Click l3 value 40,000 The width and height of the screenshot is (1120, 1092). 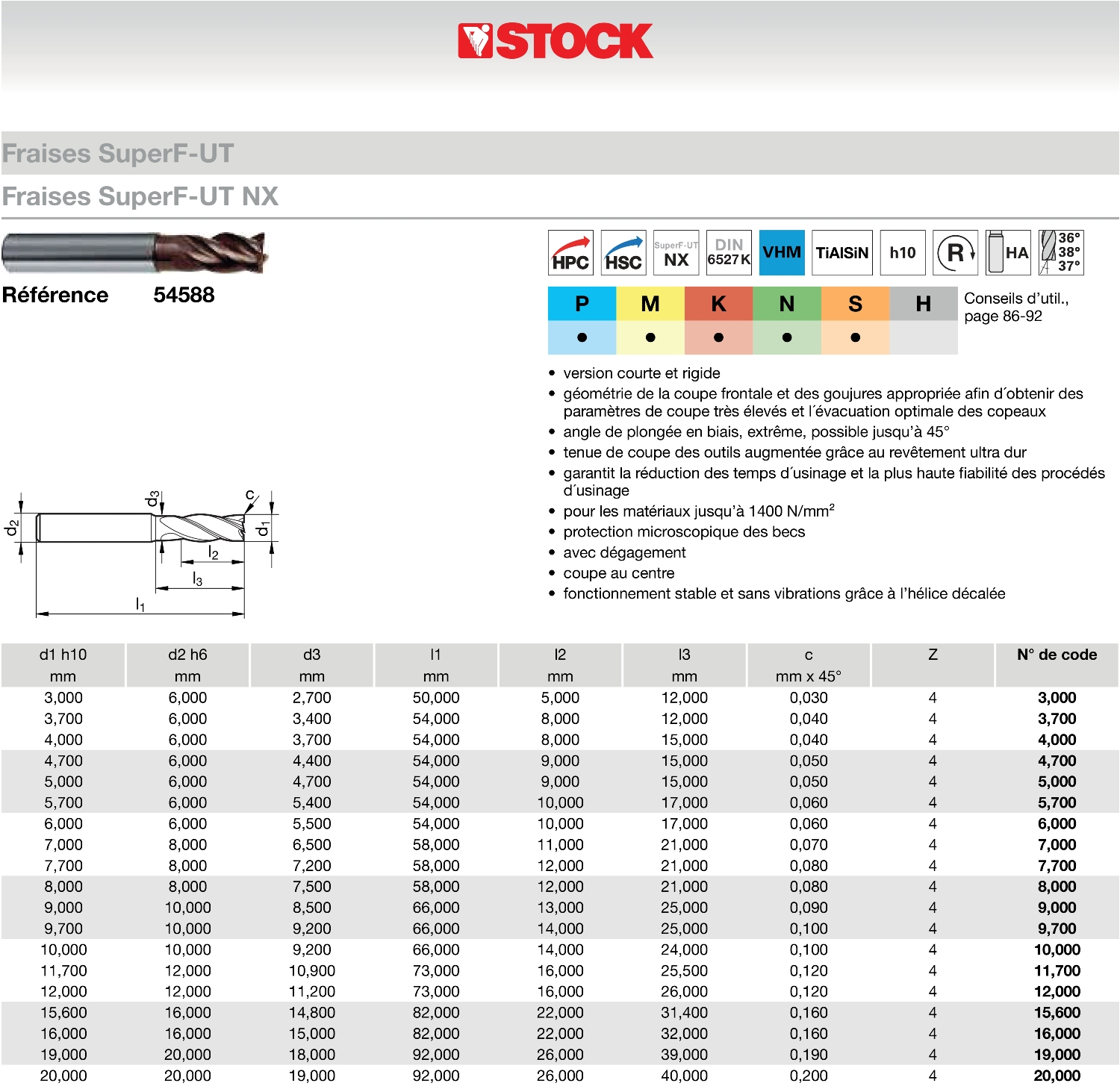(x=684, y=1076)
